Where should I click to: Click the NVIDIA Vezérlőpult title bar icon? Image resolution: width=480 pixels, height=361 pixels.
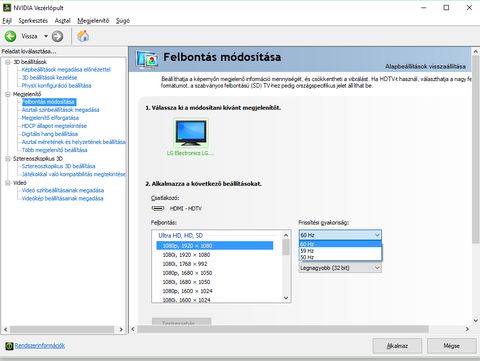point(7,7)
